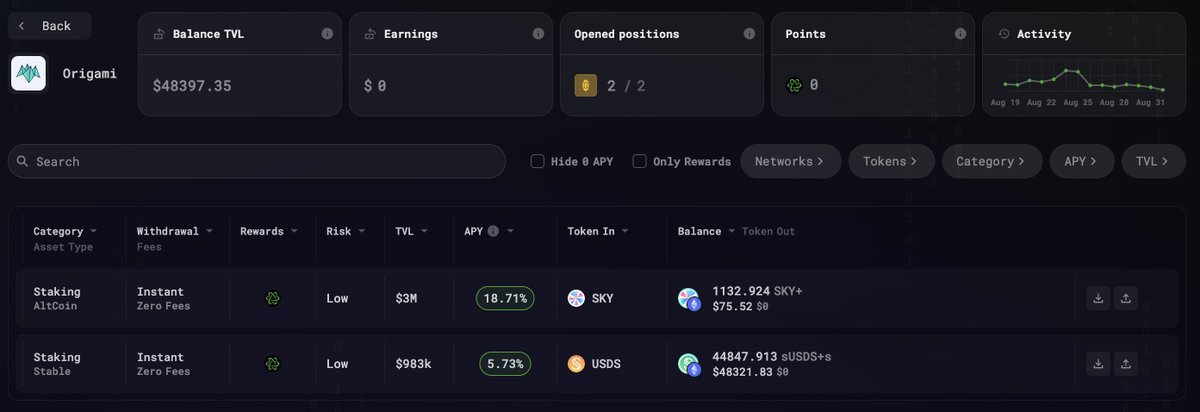Click withdraw icon in USDS row
This screenshot has width=1200, height=412.
click(x=1126, y=363)
